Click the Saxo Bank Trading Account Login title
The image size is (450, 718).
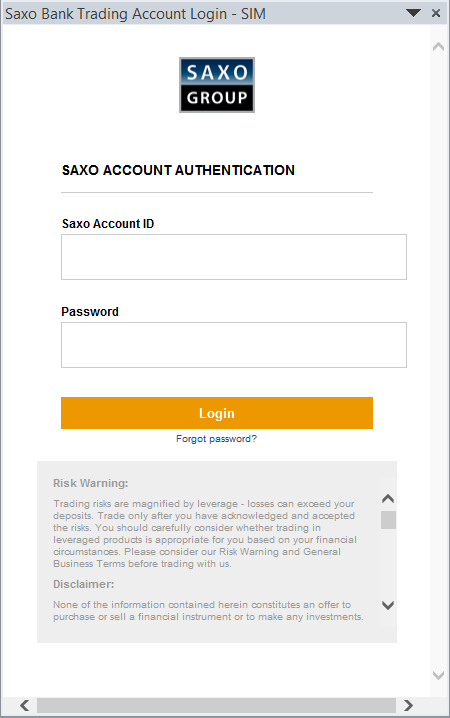point(136,14)
